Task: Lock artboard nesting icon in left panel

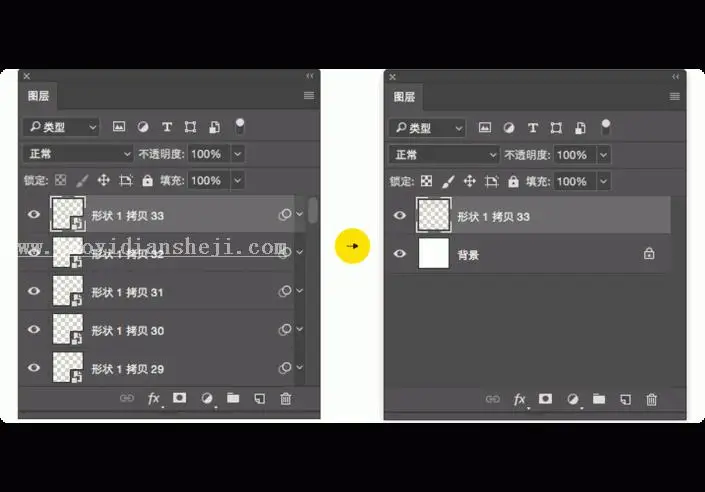Action: tap(125, 180)
